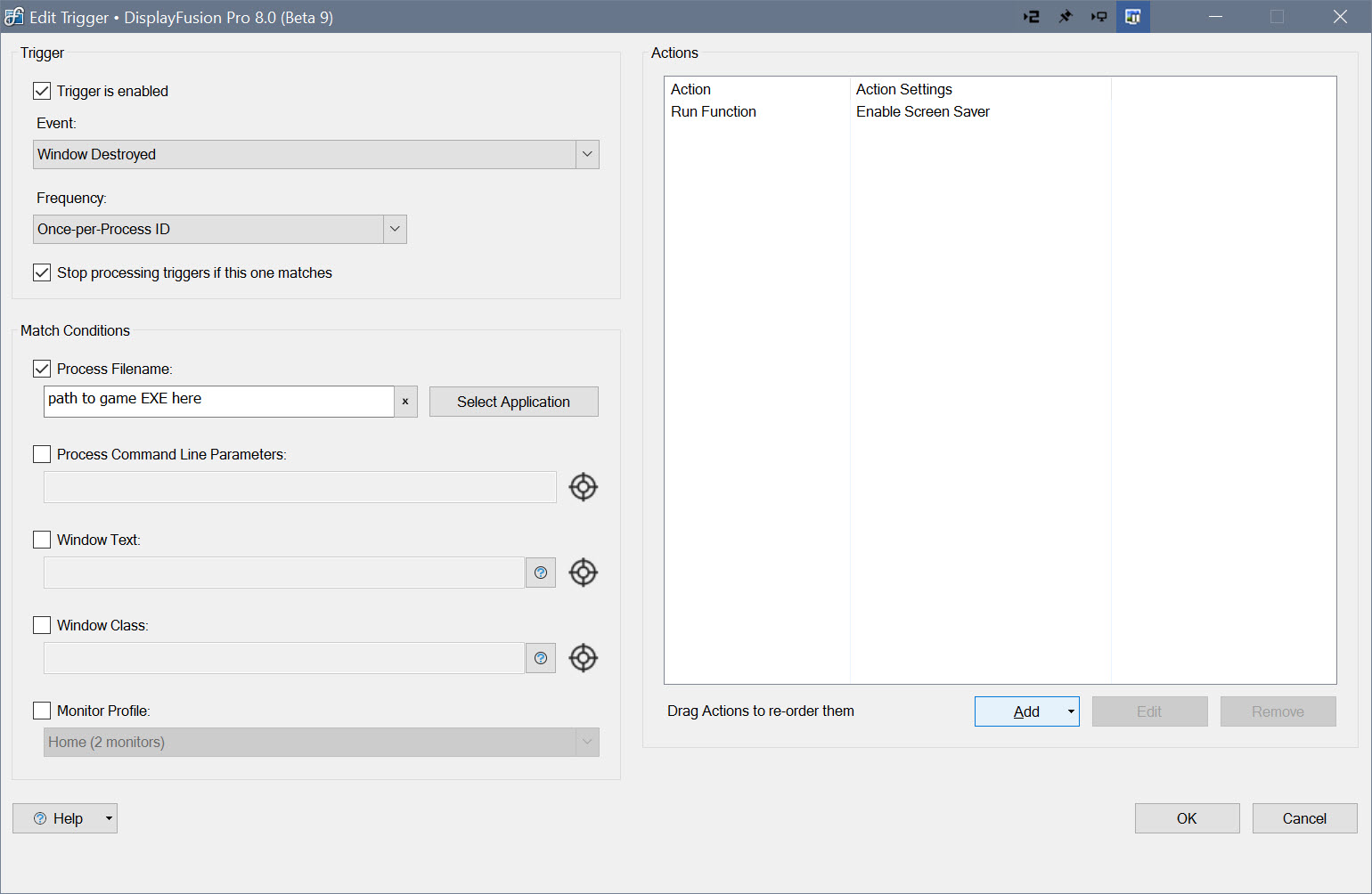Open the Window Text help icon
Viewport: 1372px width, 894px height.
point(541,573)
